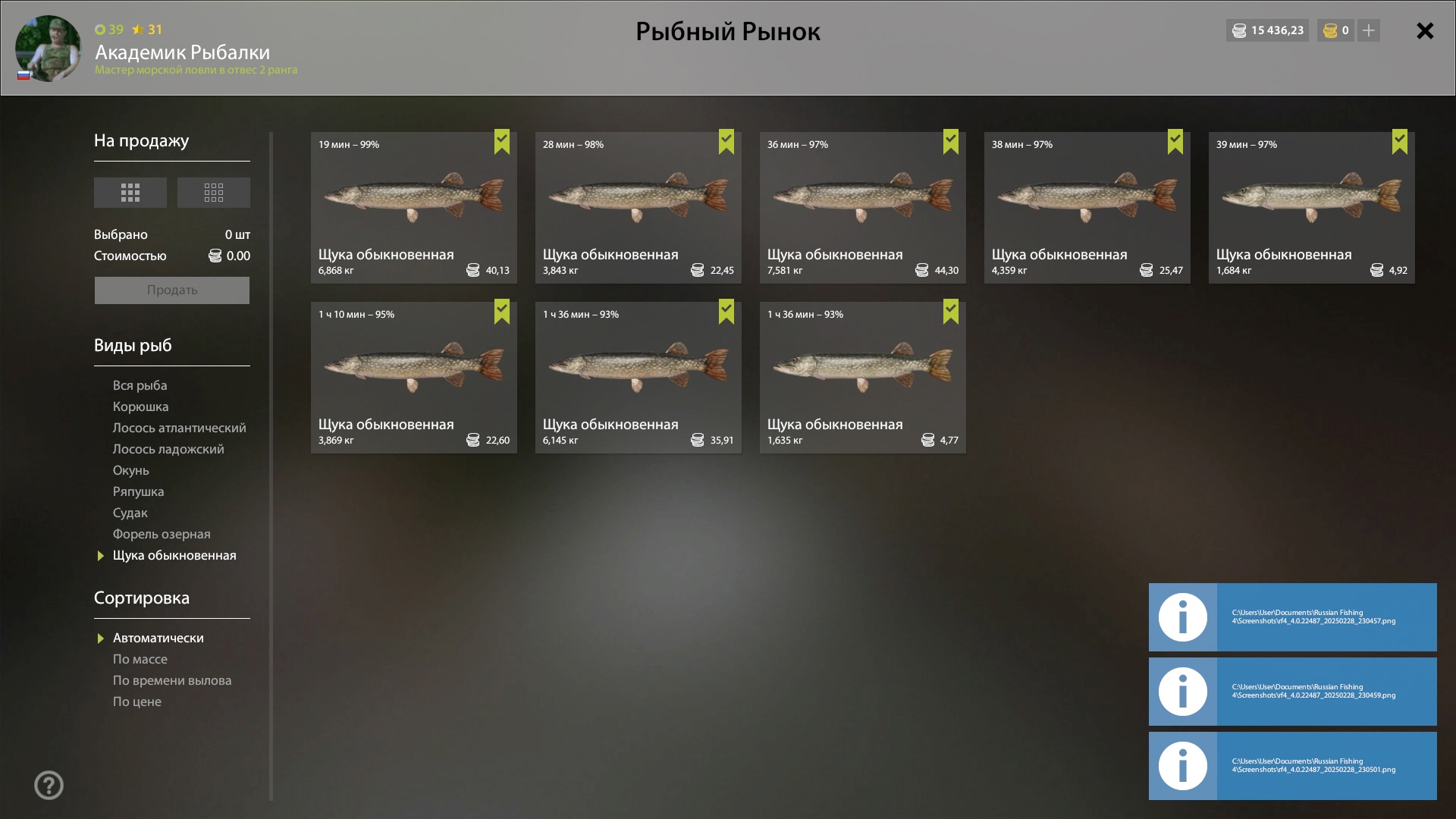Screen dimensions: 1456x819
Task: Click the silver coins balance 15 436,23
Action: (1268, 30)
